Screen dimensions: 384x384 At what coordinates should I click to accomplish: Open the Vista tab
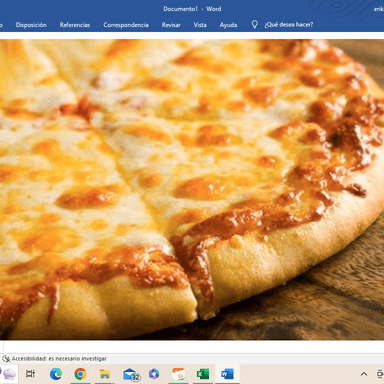click(200, 25)
